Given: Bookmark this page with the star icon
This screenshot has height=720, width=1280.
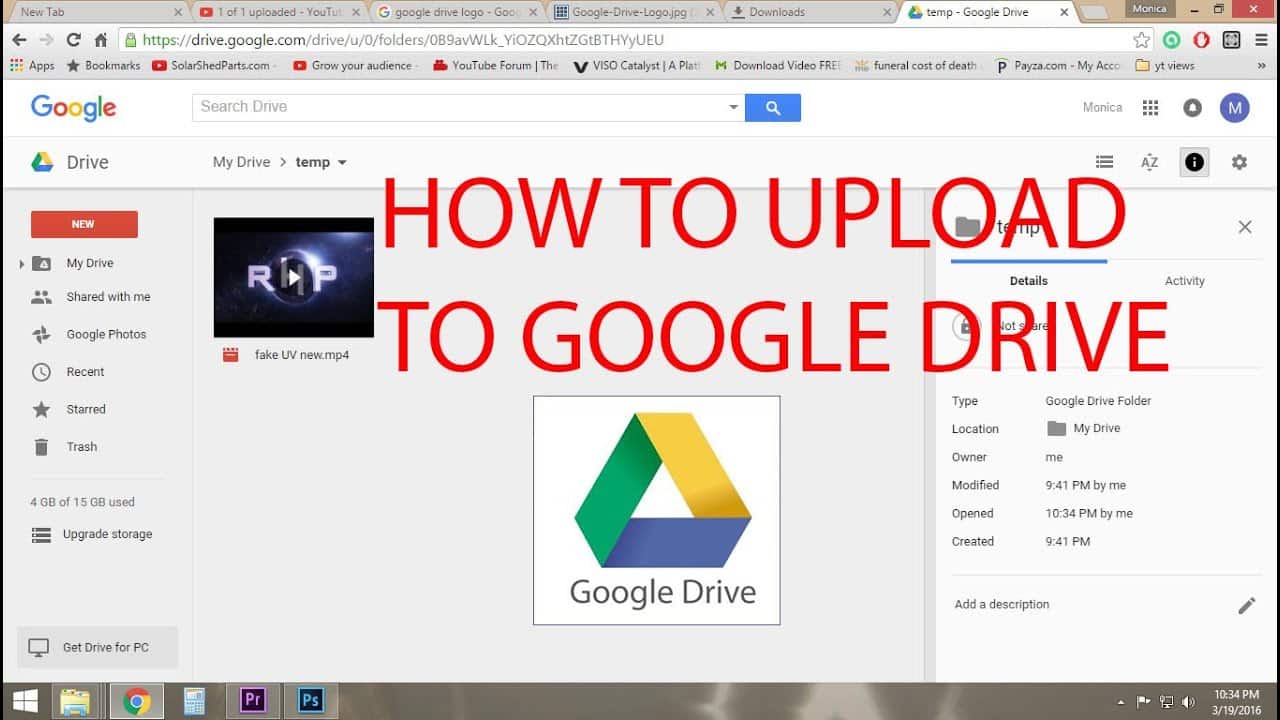Looking at the screenshot, I should (x=1141, y=40).
